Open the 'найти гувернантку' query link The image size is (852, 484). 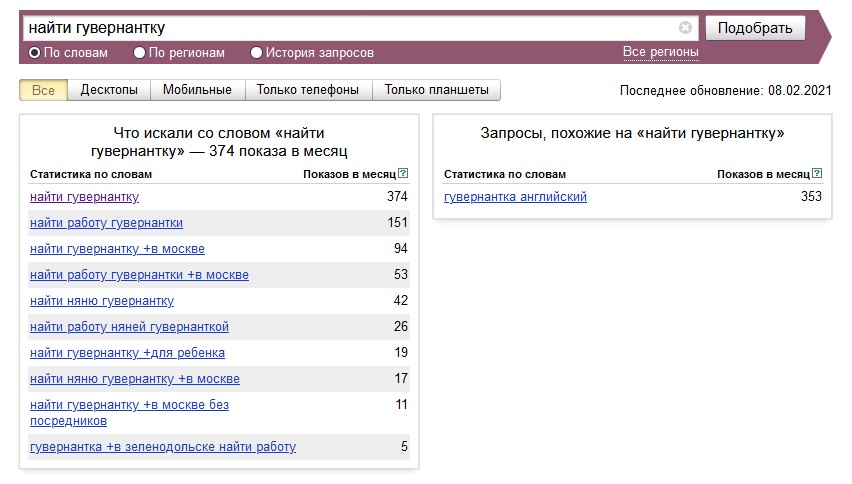(x=84, y=197)
